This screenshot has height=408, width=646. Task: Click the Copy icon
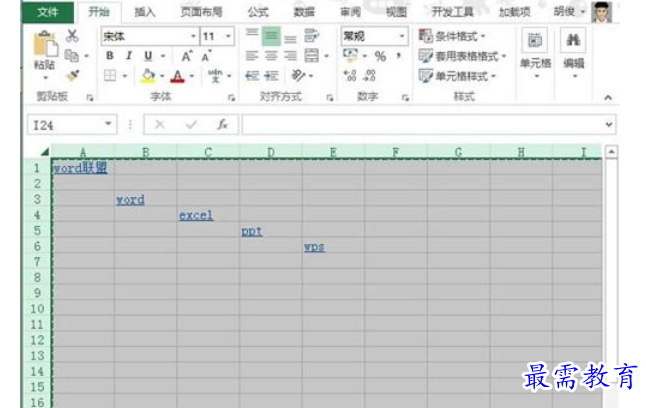72,56
